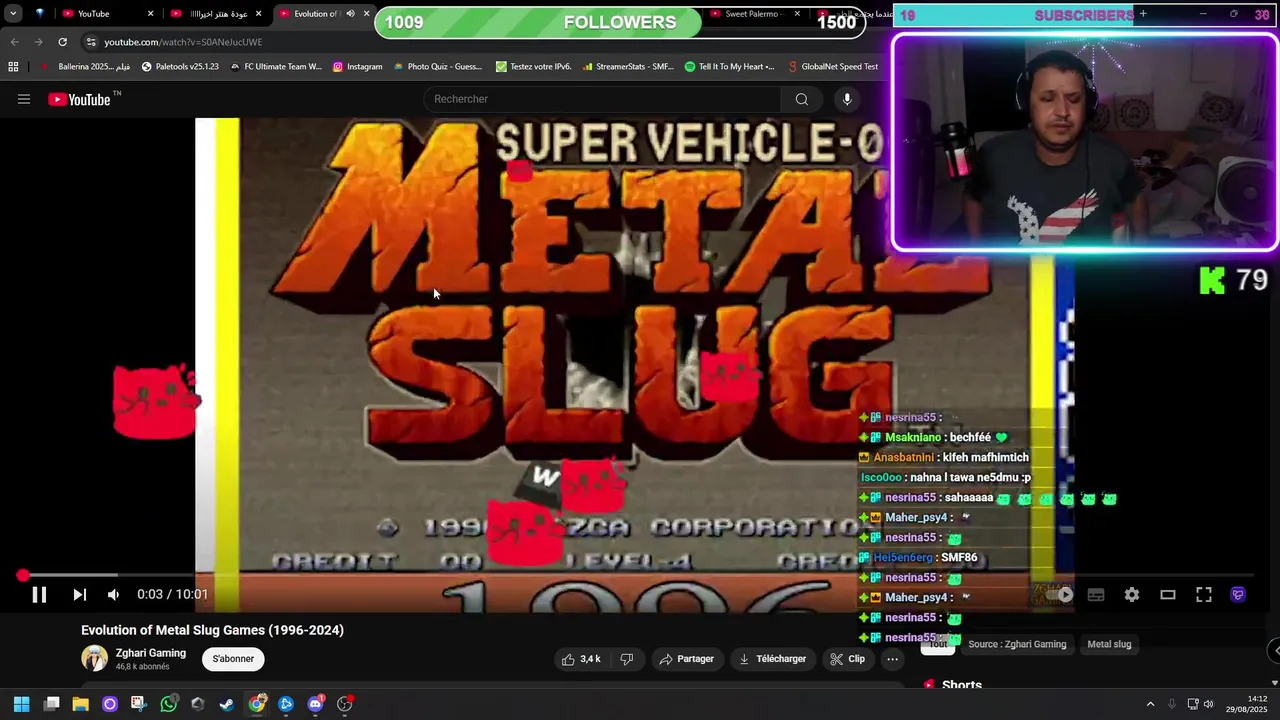Open the Paletools v25.1.23 bookmark
This screenshot has height=720, width=1280.
pyautogui.click(x=180, y=67)
